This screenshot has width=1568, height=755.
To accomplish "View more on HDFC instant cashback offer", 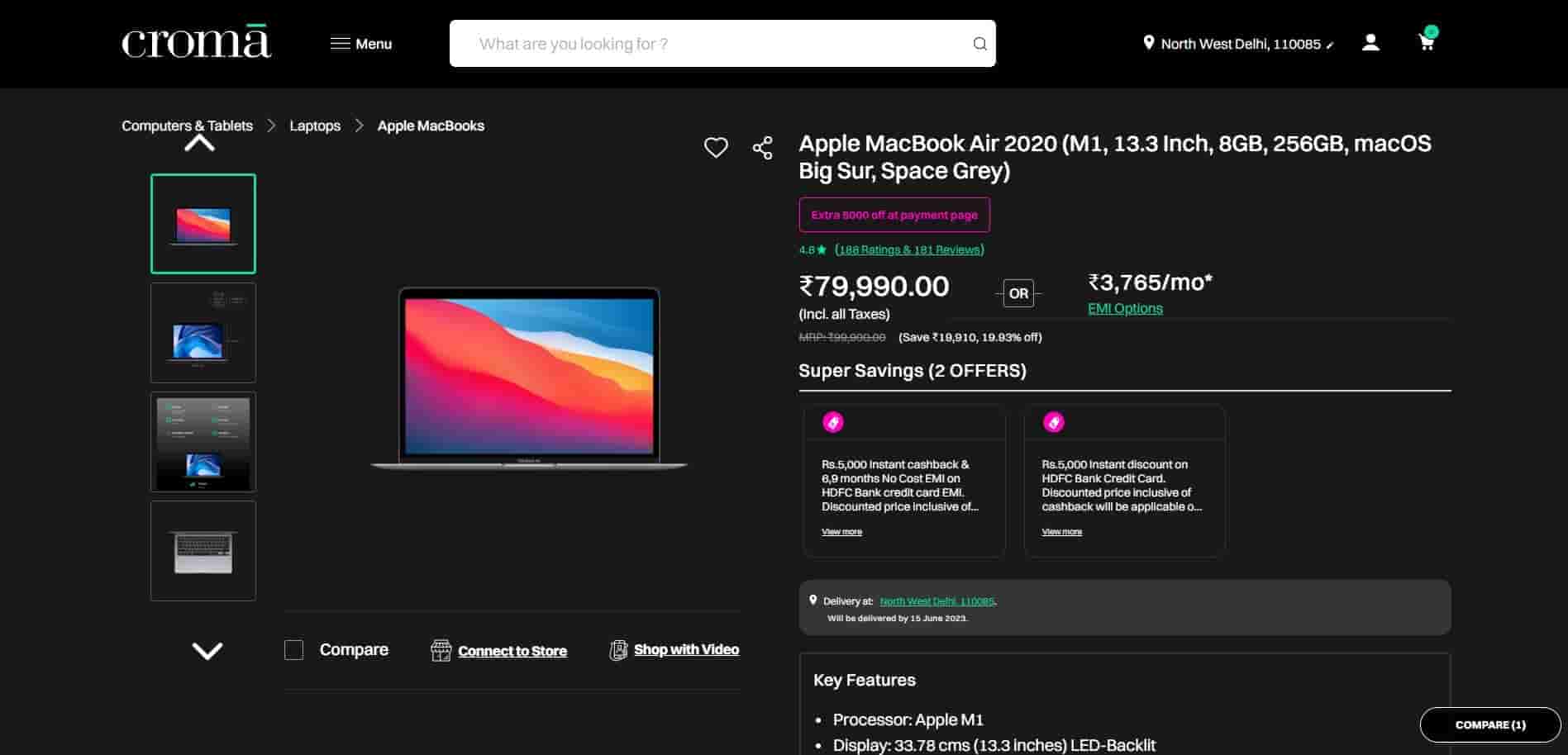I will pos(841,532).
